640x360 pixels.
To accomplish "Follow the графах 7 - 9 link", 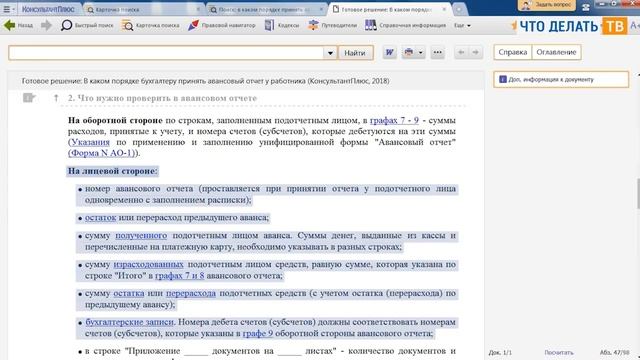I will [394, 120].
